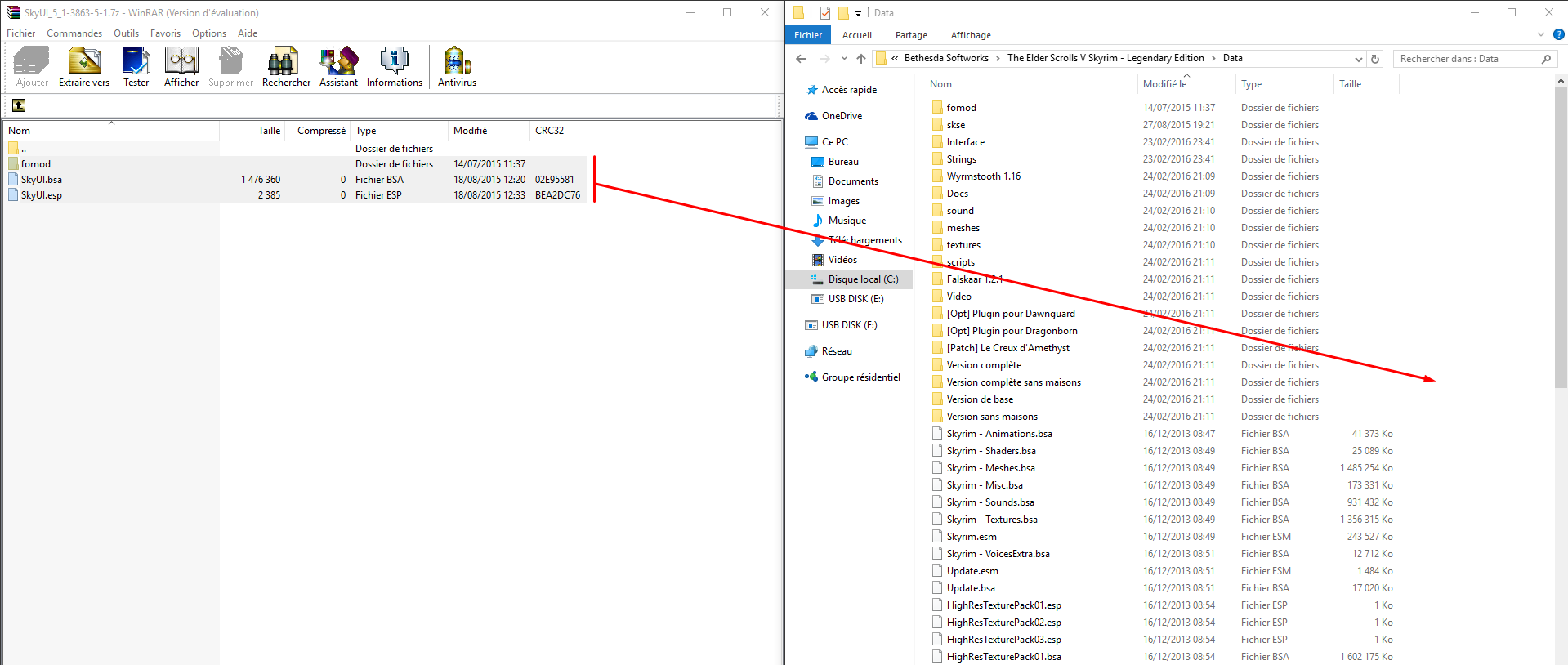Open recent locations dropdown arrow
Screen dimensions: 1568x665
[844, 59]
